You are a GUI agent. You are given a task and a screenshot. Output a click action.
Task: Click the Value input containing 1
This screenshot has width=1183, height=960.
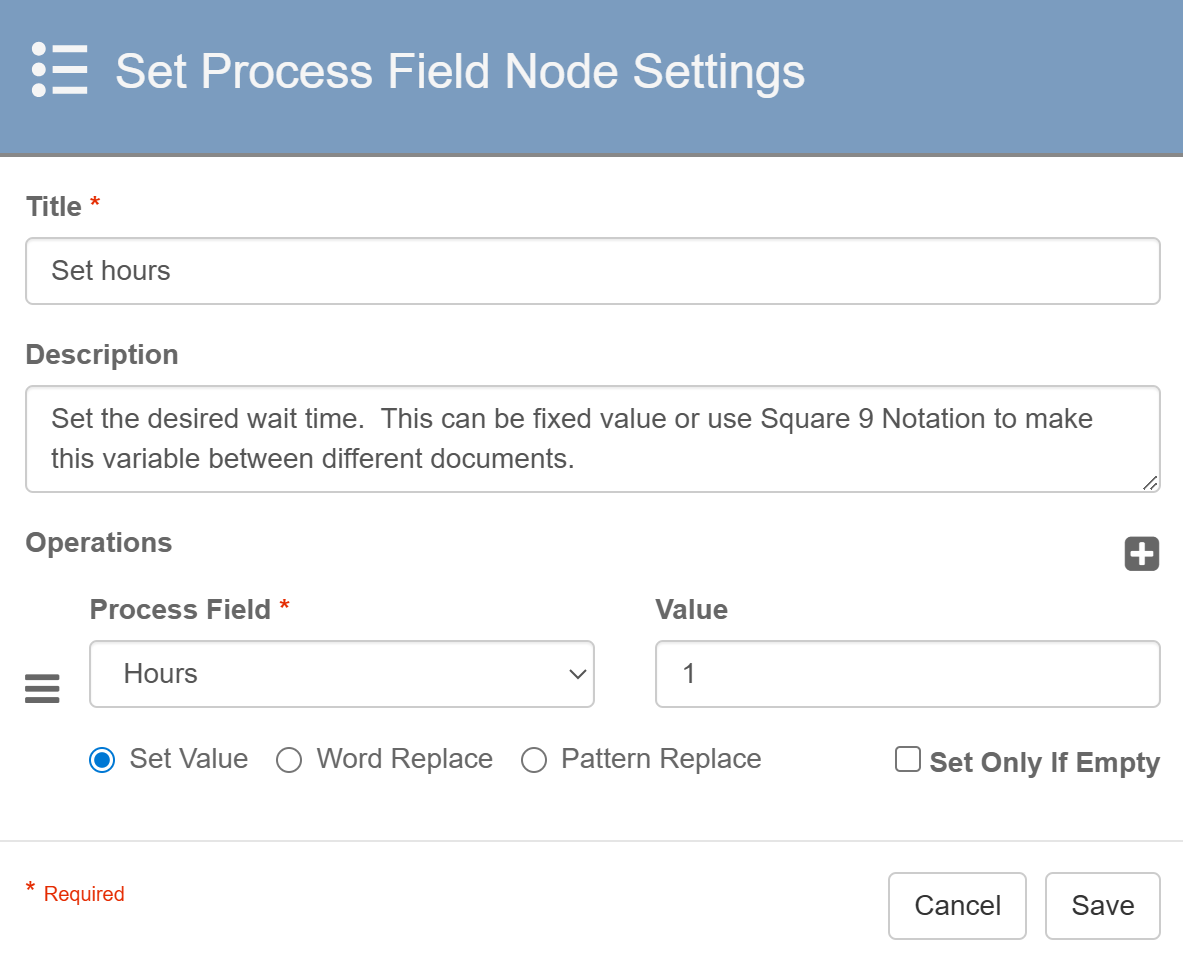point(907,674)
